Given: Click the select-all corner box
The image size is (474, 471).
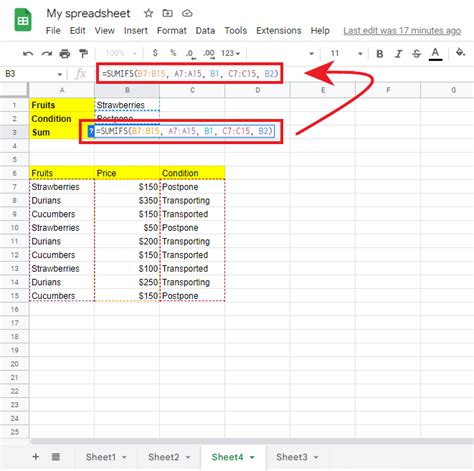Looking at the screenshot, I should pos(14,90).
